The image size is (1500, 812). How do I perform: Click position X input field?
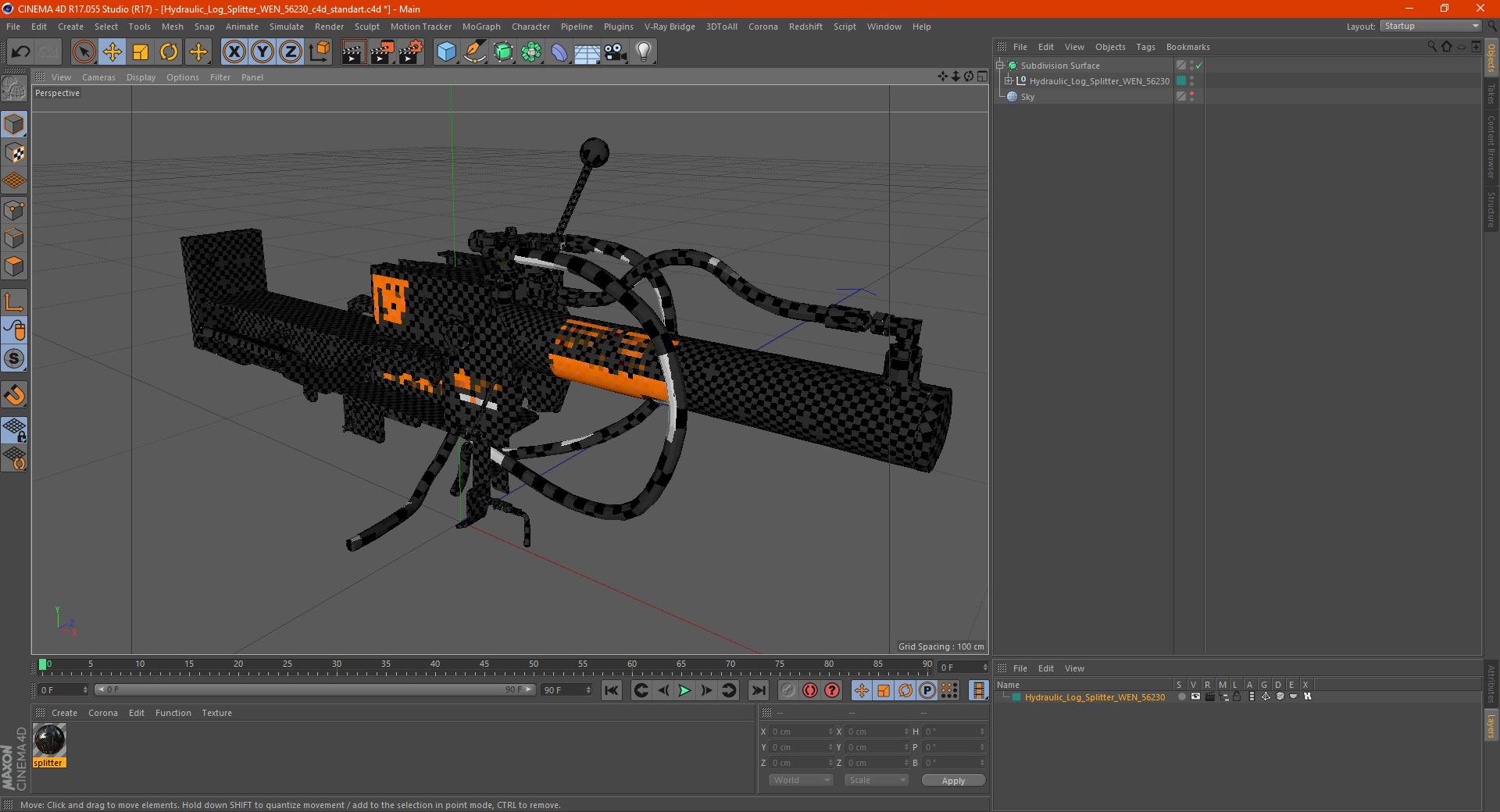click(801, 732)
